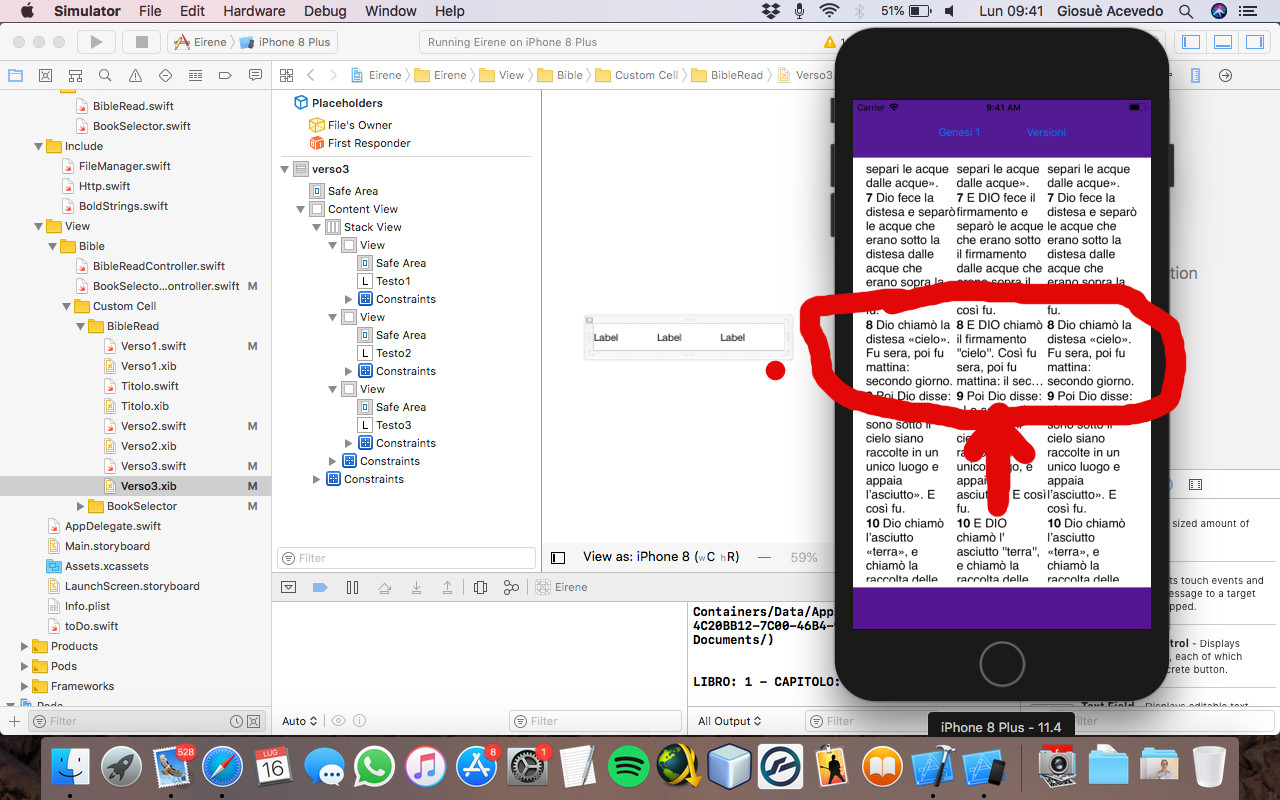Capture the view hierarchy for debugging
The width and height of the screenshot is (1280, 800).
[480, 587]
